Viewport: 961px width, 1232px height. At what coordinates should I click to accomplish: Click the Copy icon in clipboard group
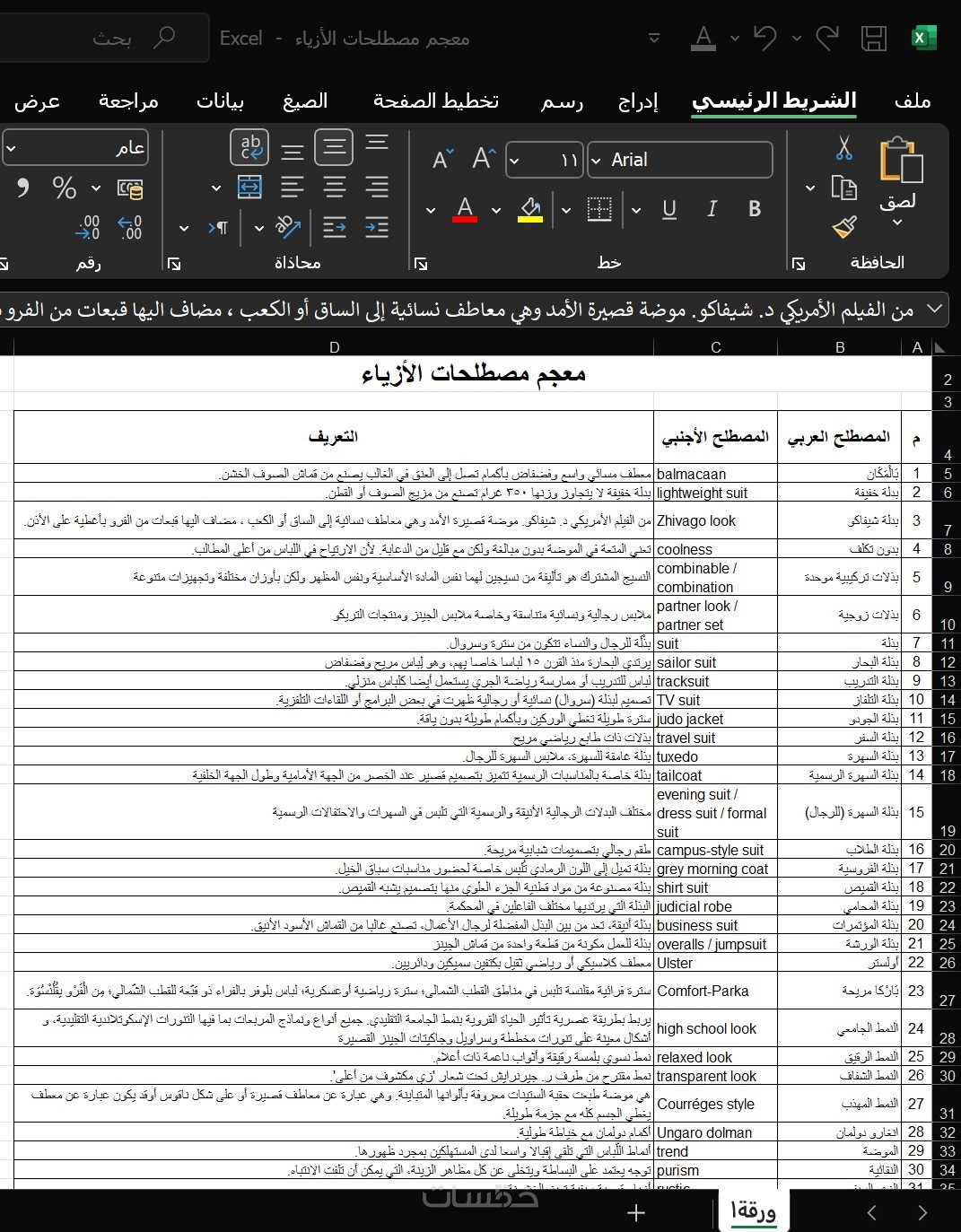coord(843,188)
